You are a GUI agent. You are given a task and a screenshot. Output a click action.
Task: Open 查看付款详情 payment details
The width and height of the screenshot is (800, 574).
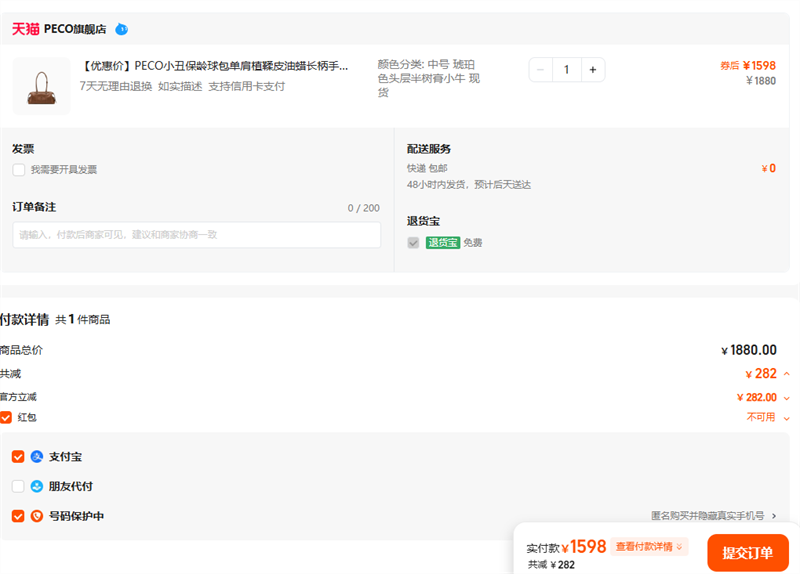click(x=650, y=547)
